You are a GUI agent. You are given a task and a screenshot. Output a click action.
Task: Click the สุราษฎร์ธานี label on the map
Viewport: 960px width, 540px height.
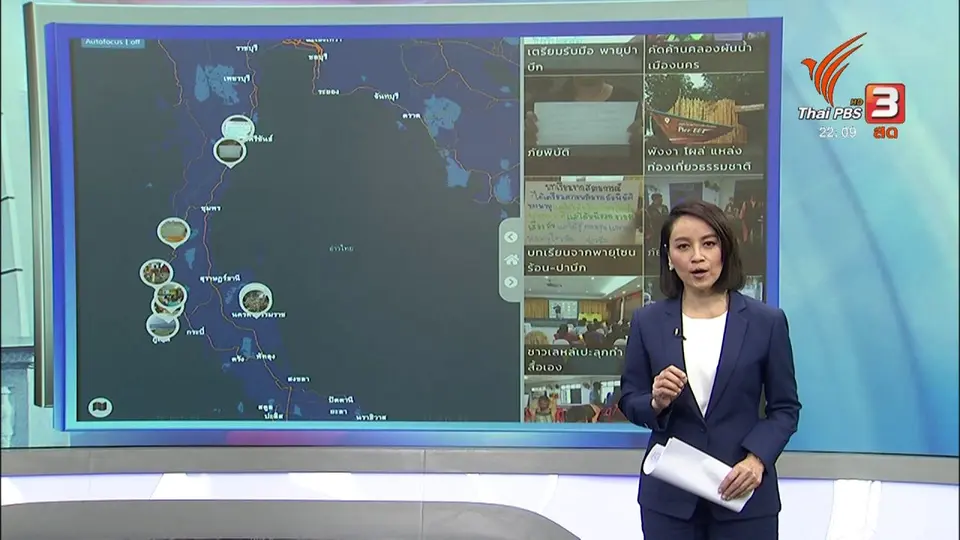pyautogui.click(x=220, y=279)
